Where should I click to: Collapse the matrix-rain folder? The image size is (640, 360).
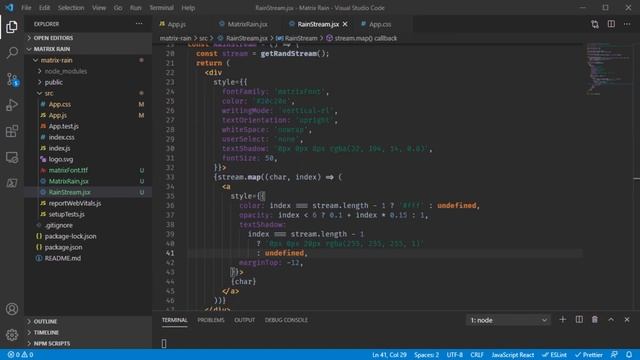click(x=88, y=60)
